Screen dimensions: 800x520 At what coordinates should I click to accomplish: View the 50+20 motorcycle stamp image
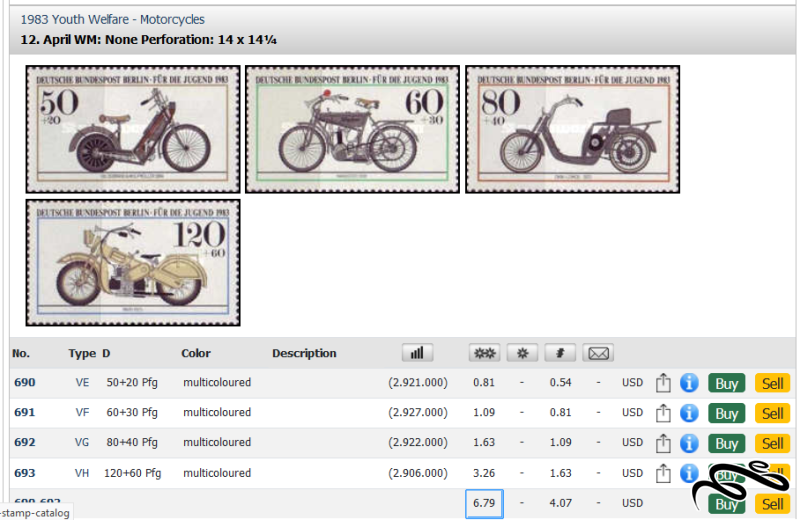[x=133, y=129]
